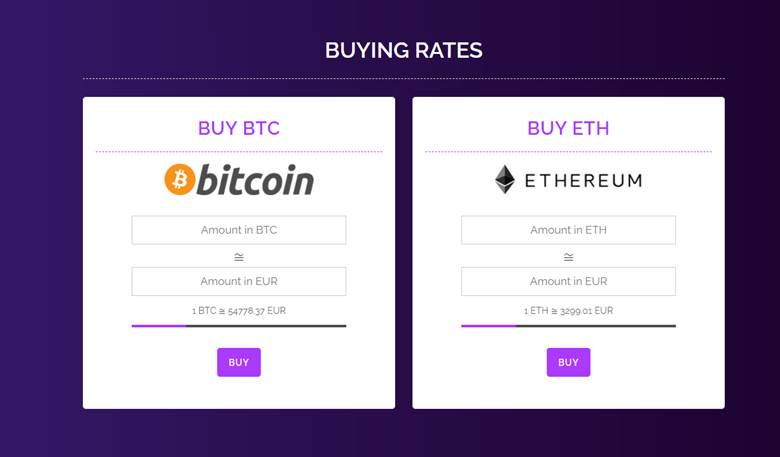
Task: Click the purple progress bar in ETH card
Action: coord(489,326)
